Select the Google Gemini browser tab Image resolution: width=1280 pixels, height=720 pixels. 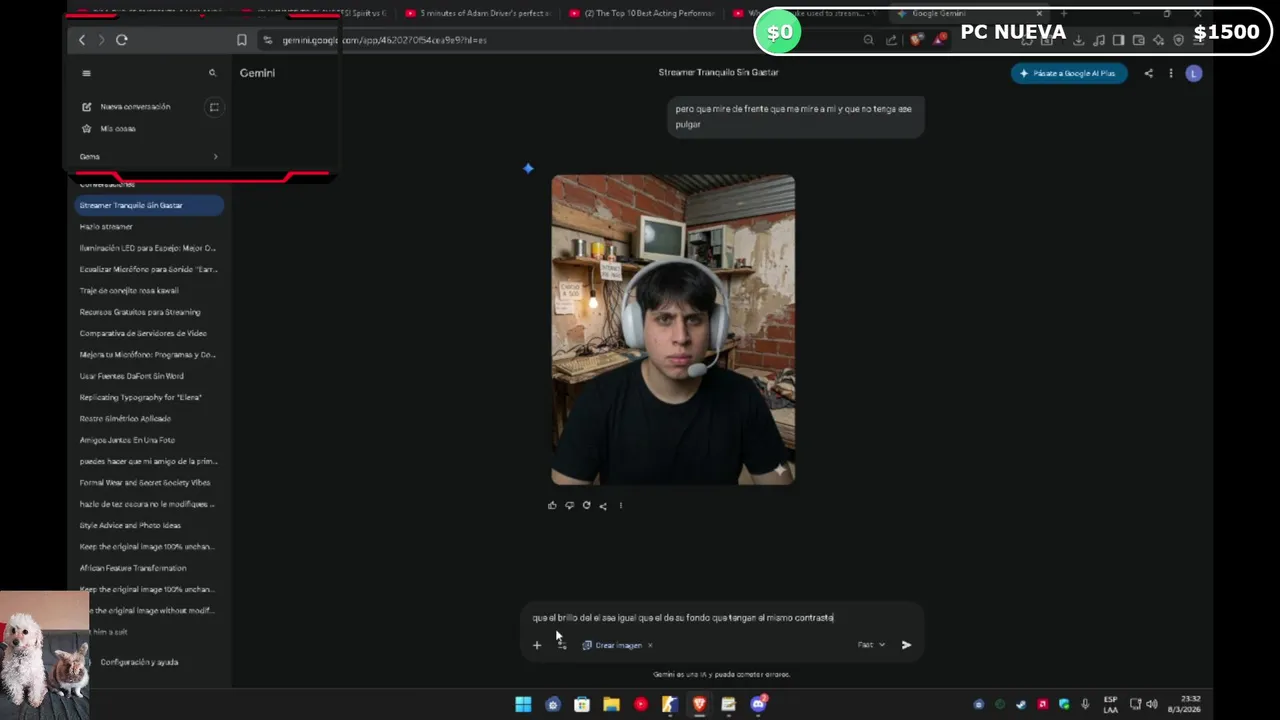coord(970,13)
